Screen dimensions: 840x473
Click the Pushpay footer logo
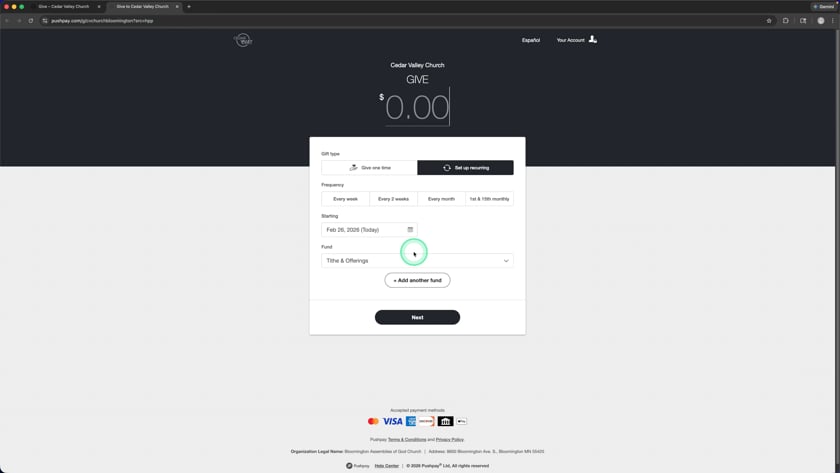click(x=358, y=466)
